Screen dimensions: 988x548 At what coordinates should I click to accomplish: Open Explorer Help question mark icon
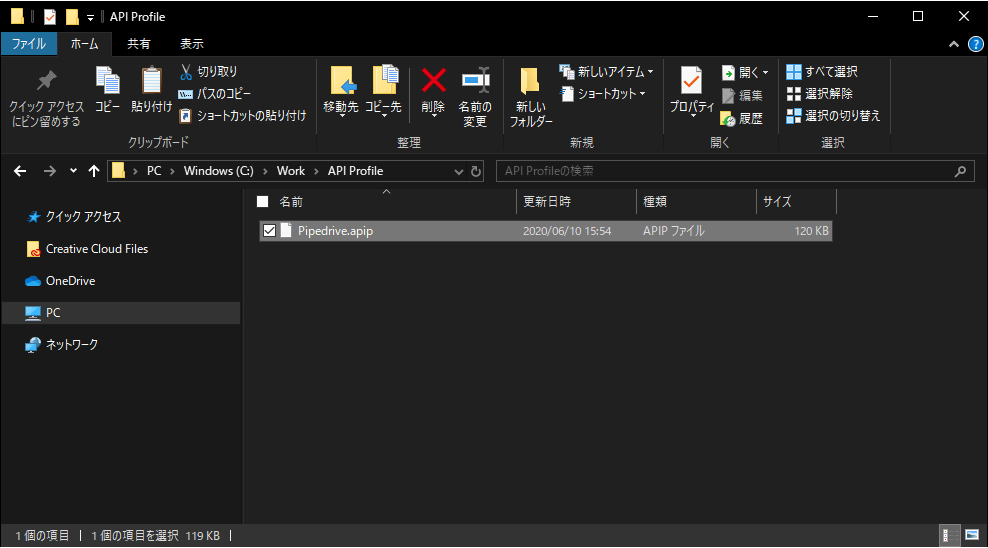[x=975, y=44]
